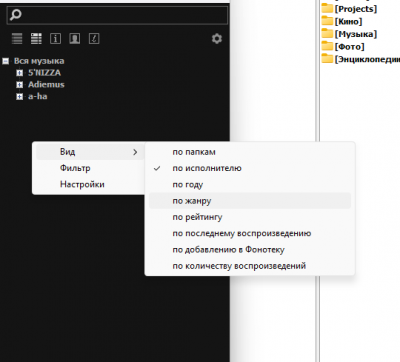Show the artist portrait view icon

tap(75, 39)
